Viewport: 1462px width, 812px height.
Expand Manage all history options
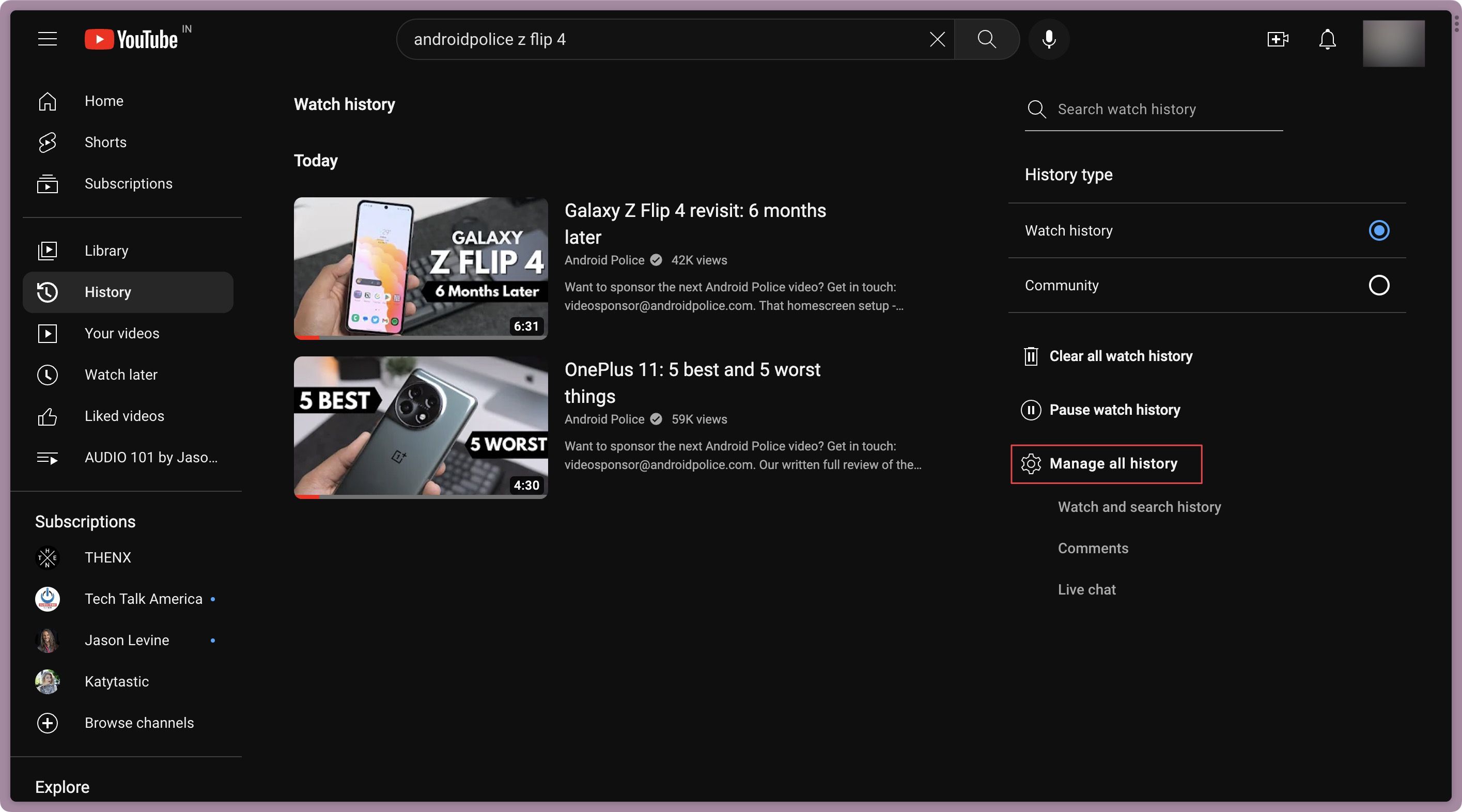(1106, 463)
